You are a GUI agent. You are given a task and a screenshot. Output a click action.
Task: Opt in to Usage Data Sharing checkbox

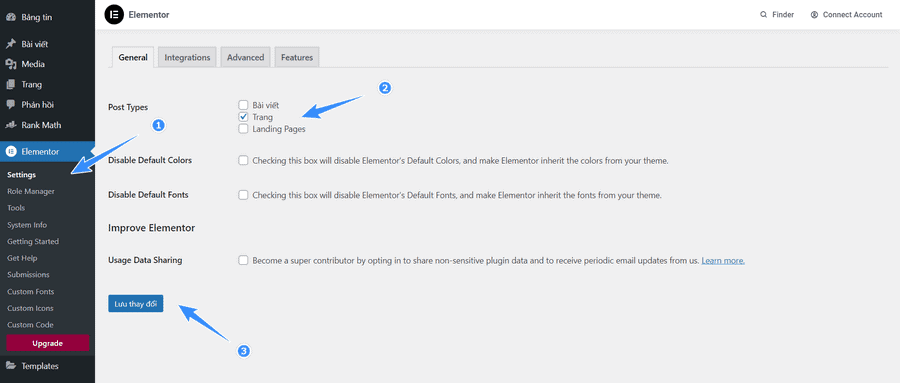243,261
